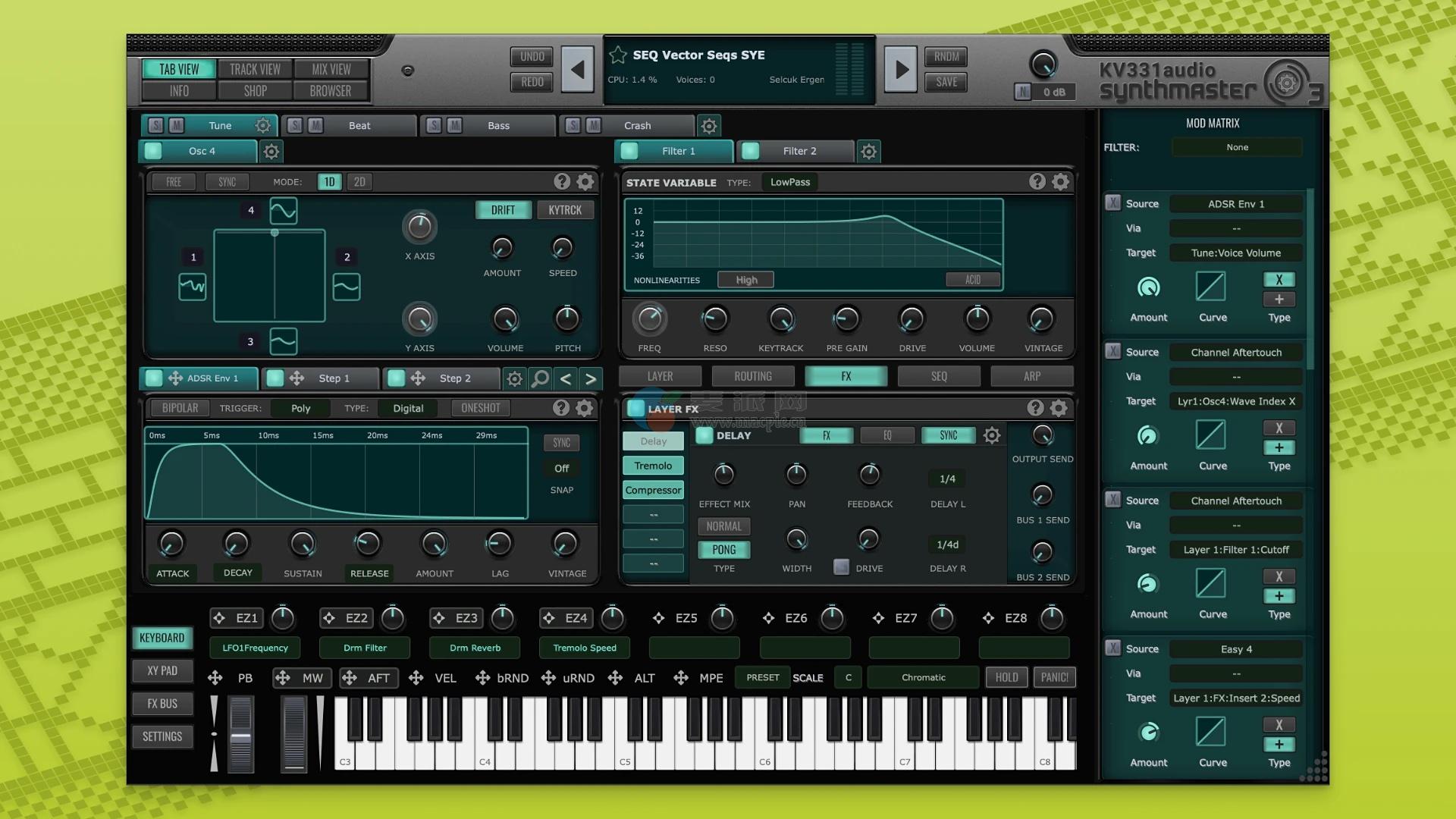The image size is (1456, 819).
Task: Open the Mix View tab
Action: 331,69
